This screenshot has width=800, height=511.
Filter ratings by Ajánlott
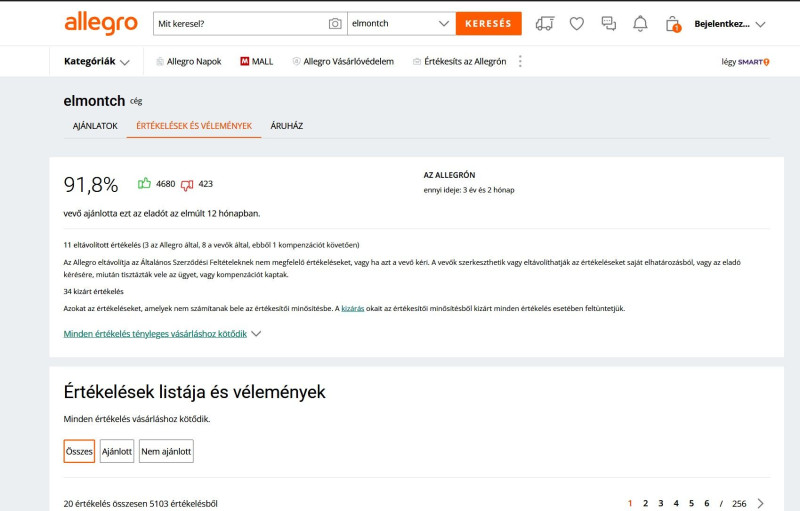[117, 451]
